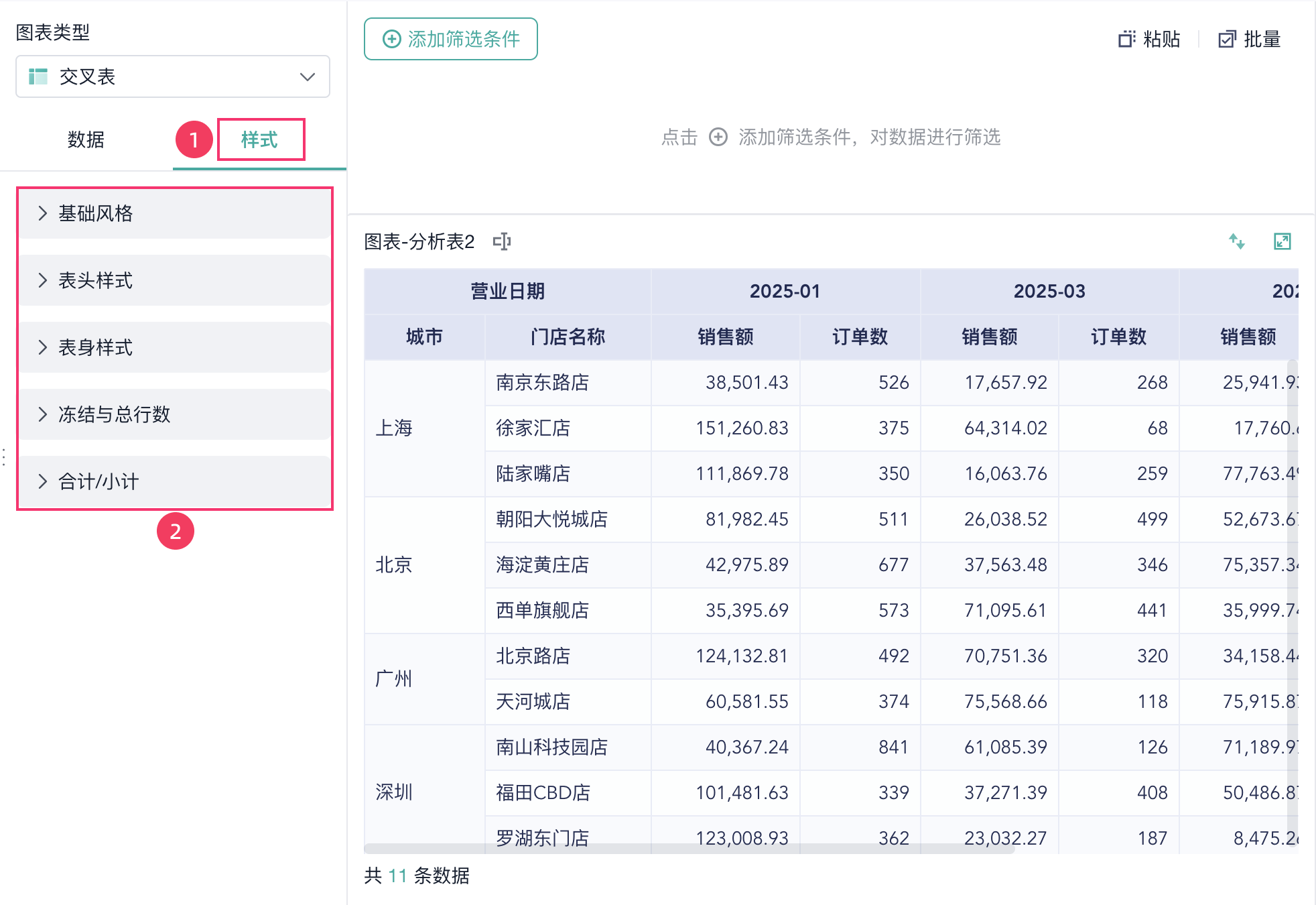Click the value 64,314.02
Screen dimensions: 1316x905
point(1005,428)
